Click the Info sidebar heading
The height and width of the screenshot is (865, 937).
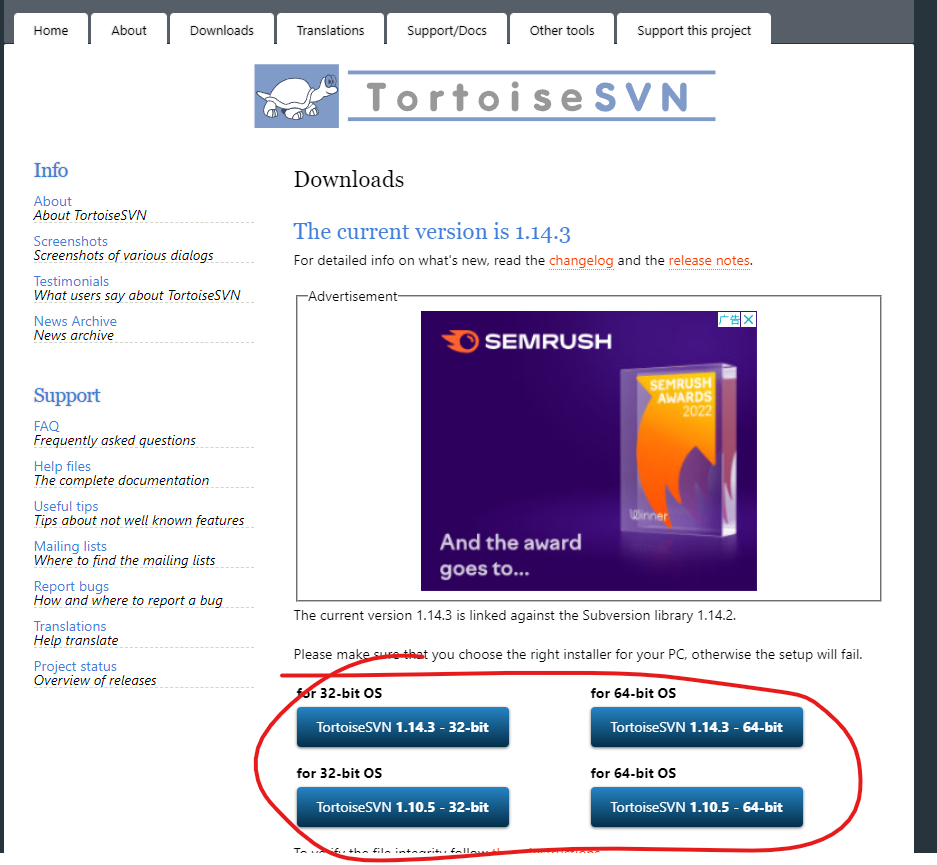51,170
